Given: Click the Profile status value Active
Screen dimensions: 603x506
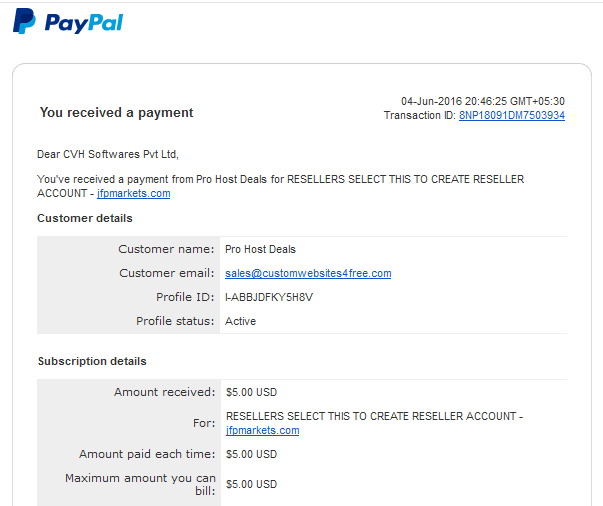Looking at the screenshot, I should coord(241,321).
